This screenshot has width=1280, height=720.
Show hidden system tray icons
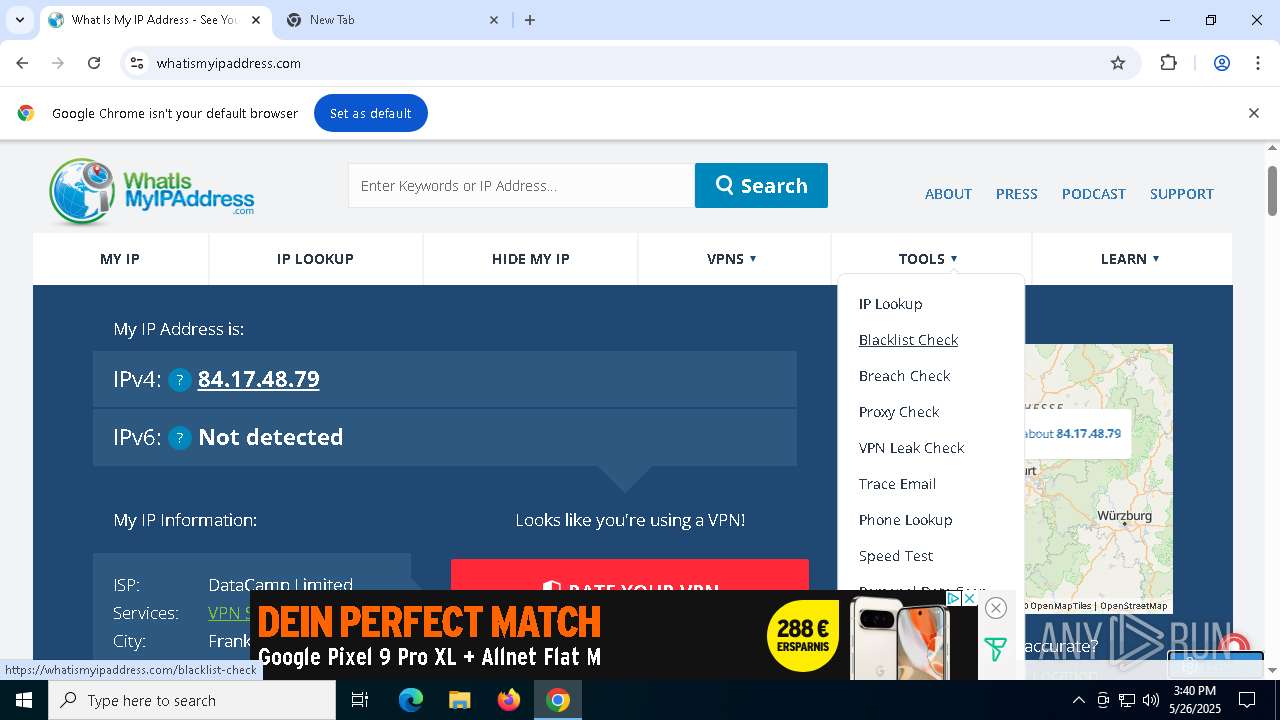pos(1078,700)
